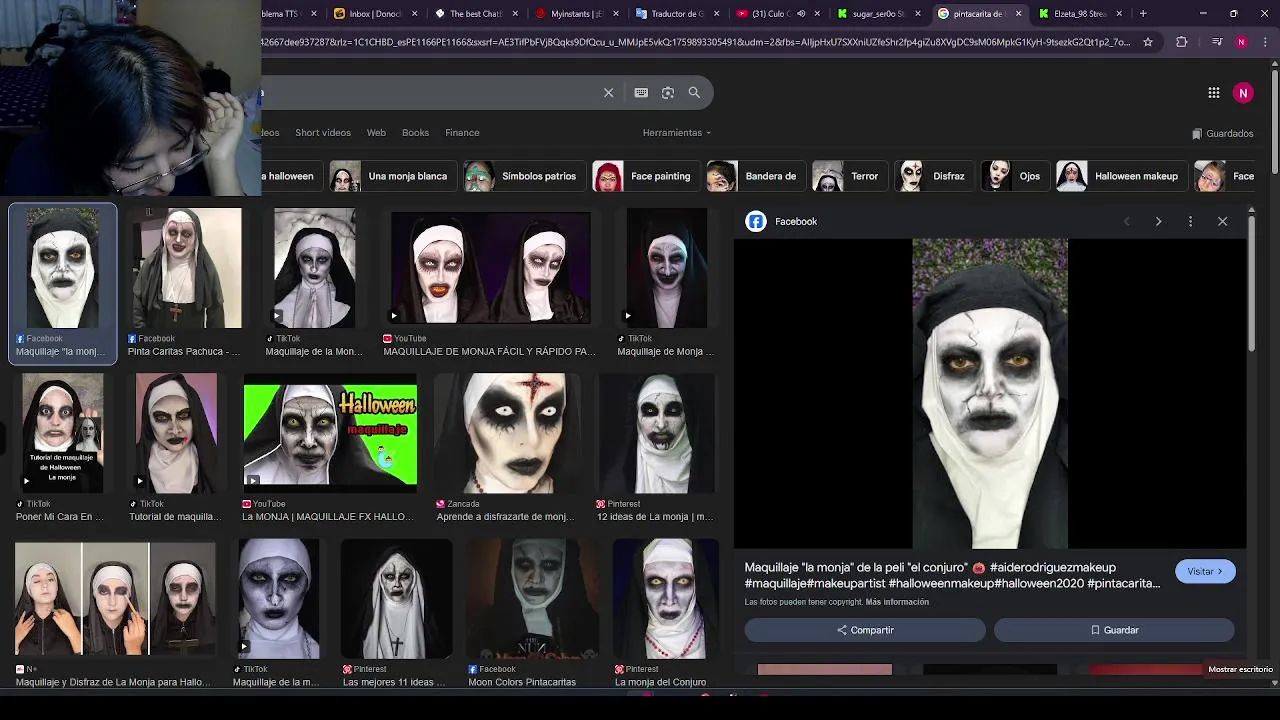
Task: Switch to the Elzeta_98 stream tab
Action: coord(1080,14)
